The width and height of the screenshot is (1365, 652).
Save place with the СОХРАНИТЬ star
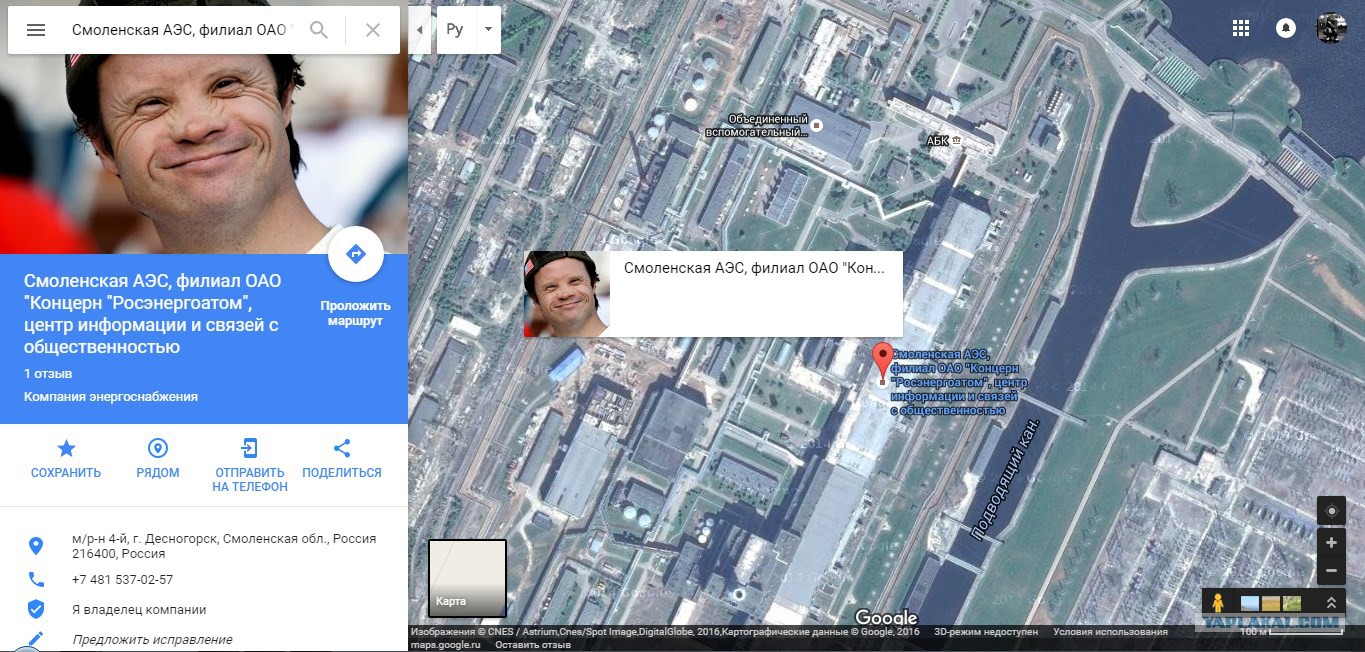pos(66,448)
